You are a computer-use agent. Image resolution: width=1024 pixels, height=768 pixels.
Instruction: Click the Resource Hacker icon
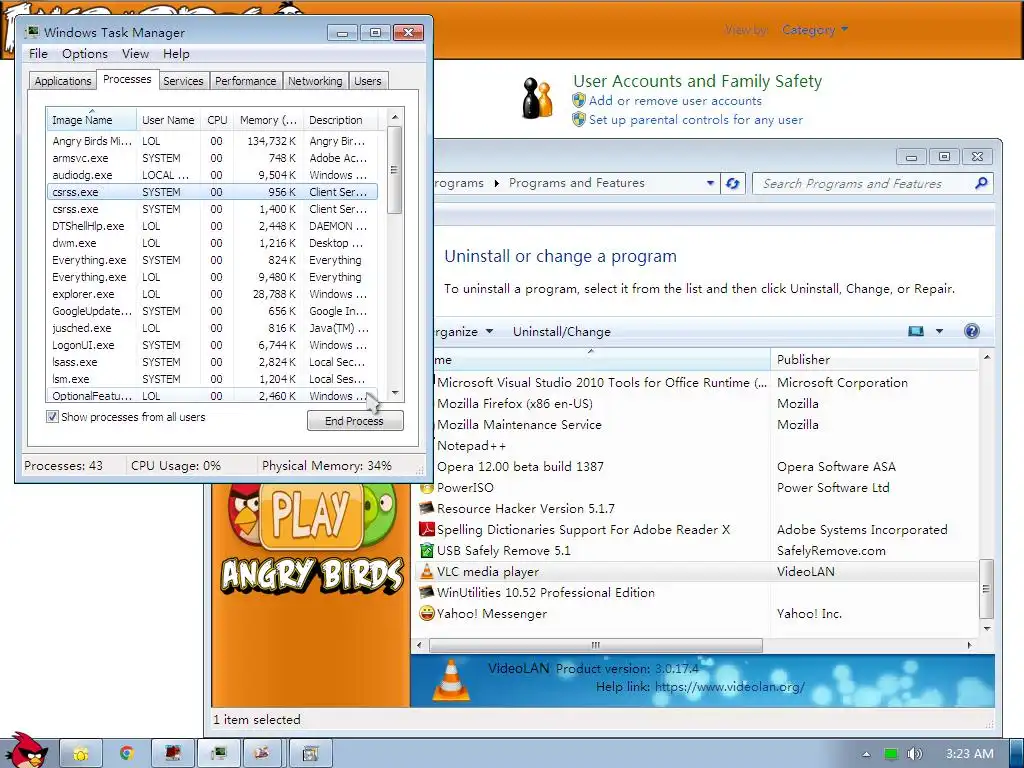(x=426, y=509)
